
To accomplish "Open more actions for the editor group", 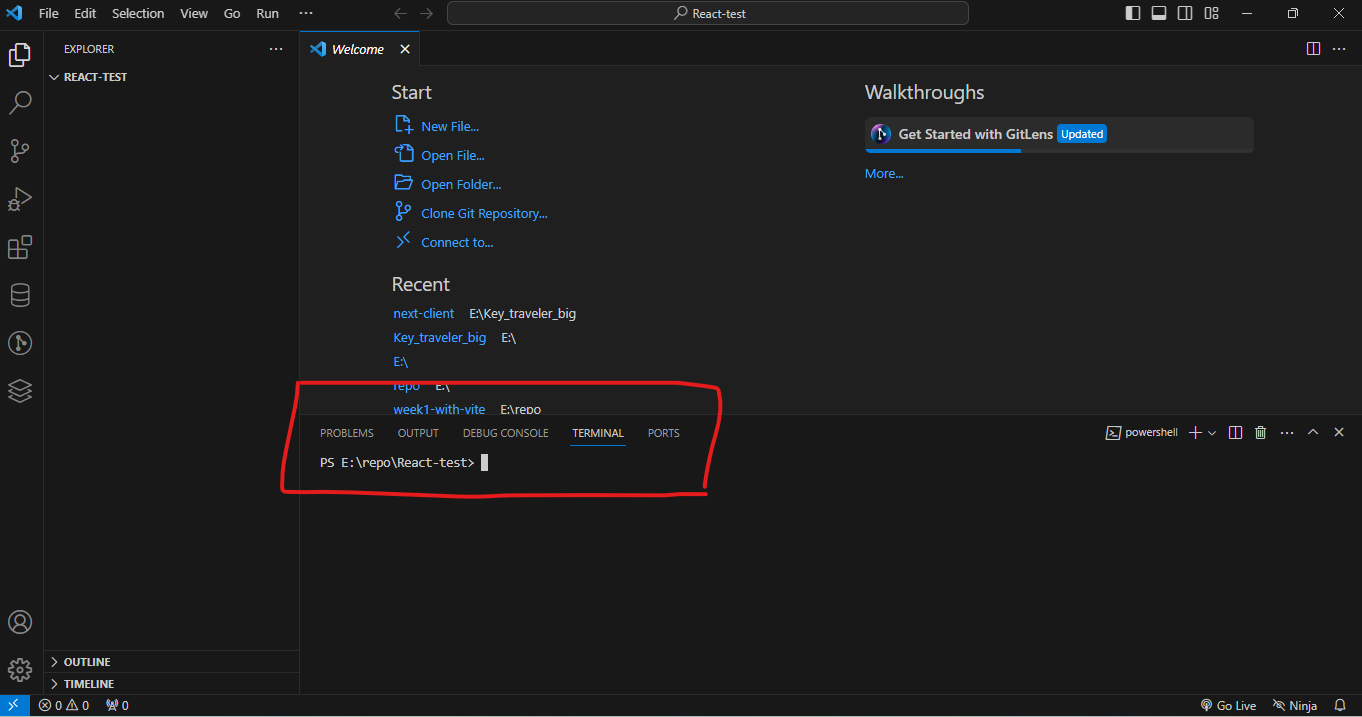I will (x=1340, y=48).
